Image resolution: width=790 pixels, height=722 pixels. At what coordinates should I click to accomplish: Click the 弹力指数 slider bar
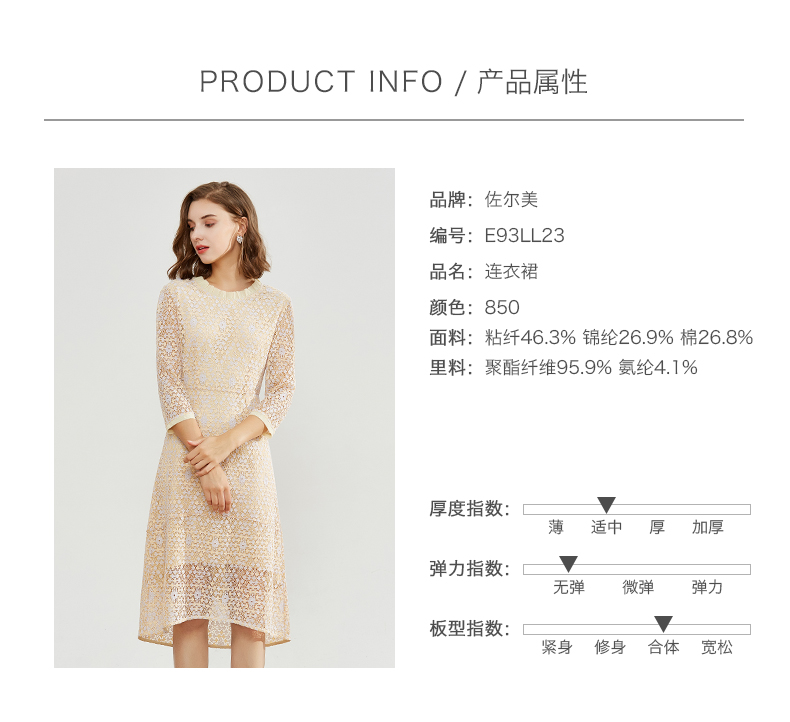tap(637, 569)
